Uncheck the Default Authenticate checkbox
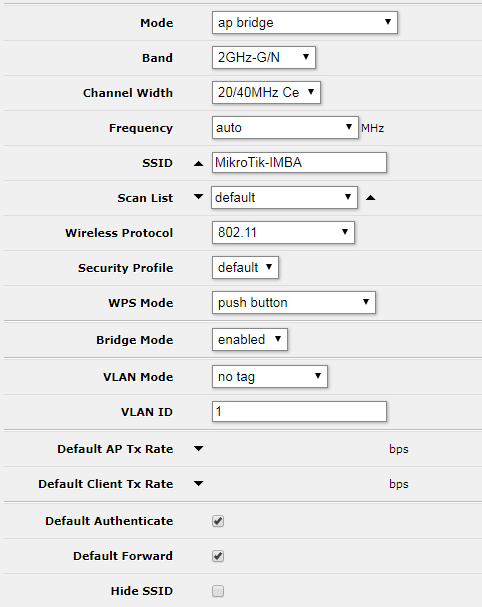The height and width of the screenshot is (607, 482). 218,521
